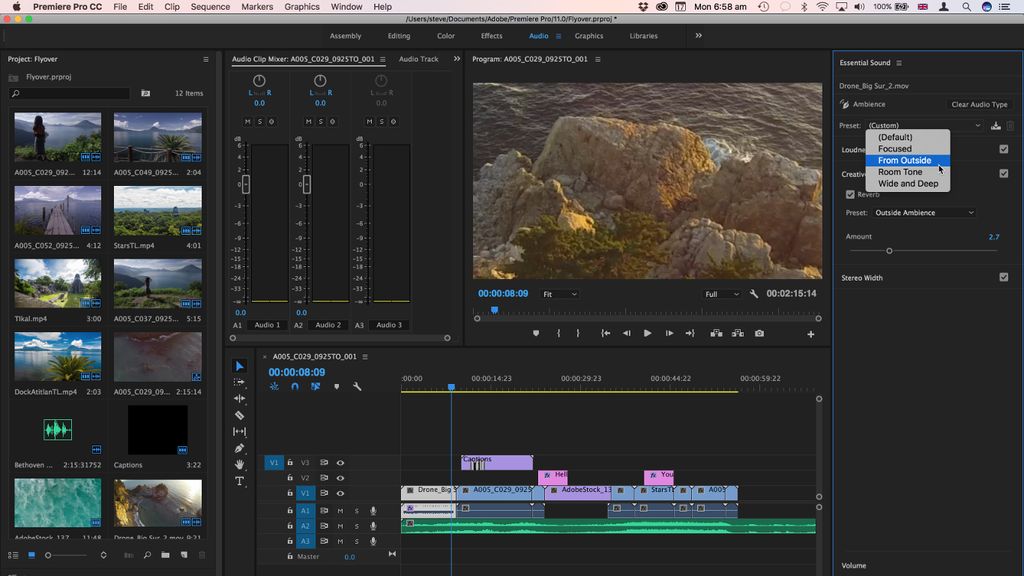Open the Full playback resolution dropdown
1024x576 pixels.
coord(722,293)
